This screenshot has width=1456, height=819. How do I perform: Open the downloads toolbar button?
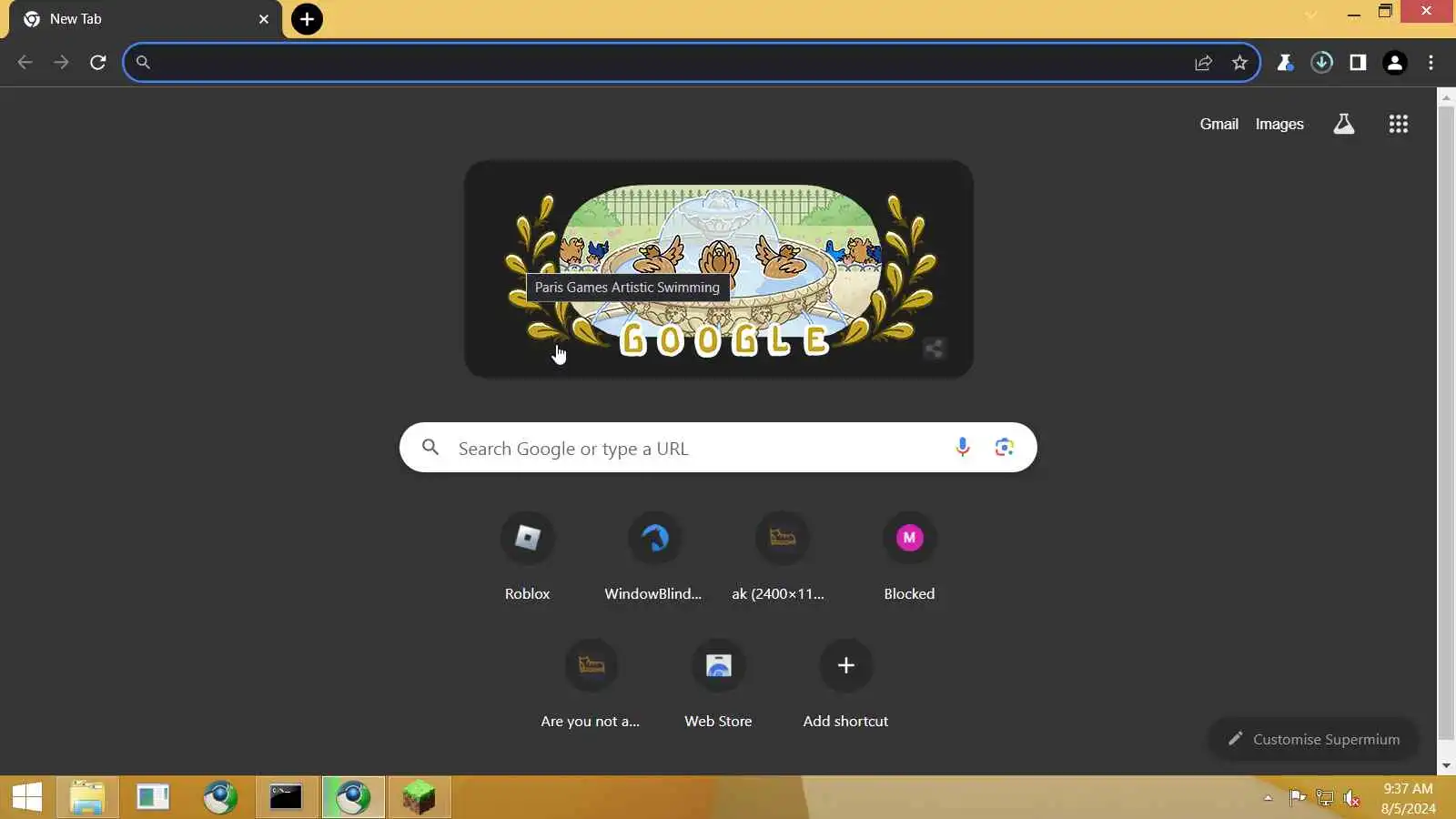pos(1321,62)
